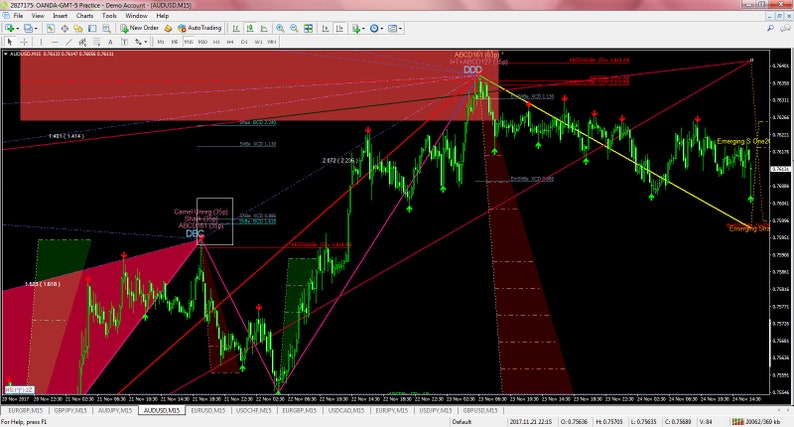Select the text A tool
794x427 pixels.
(110, 42)
